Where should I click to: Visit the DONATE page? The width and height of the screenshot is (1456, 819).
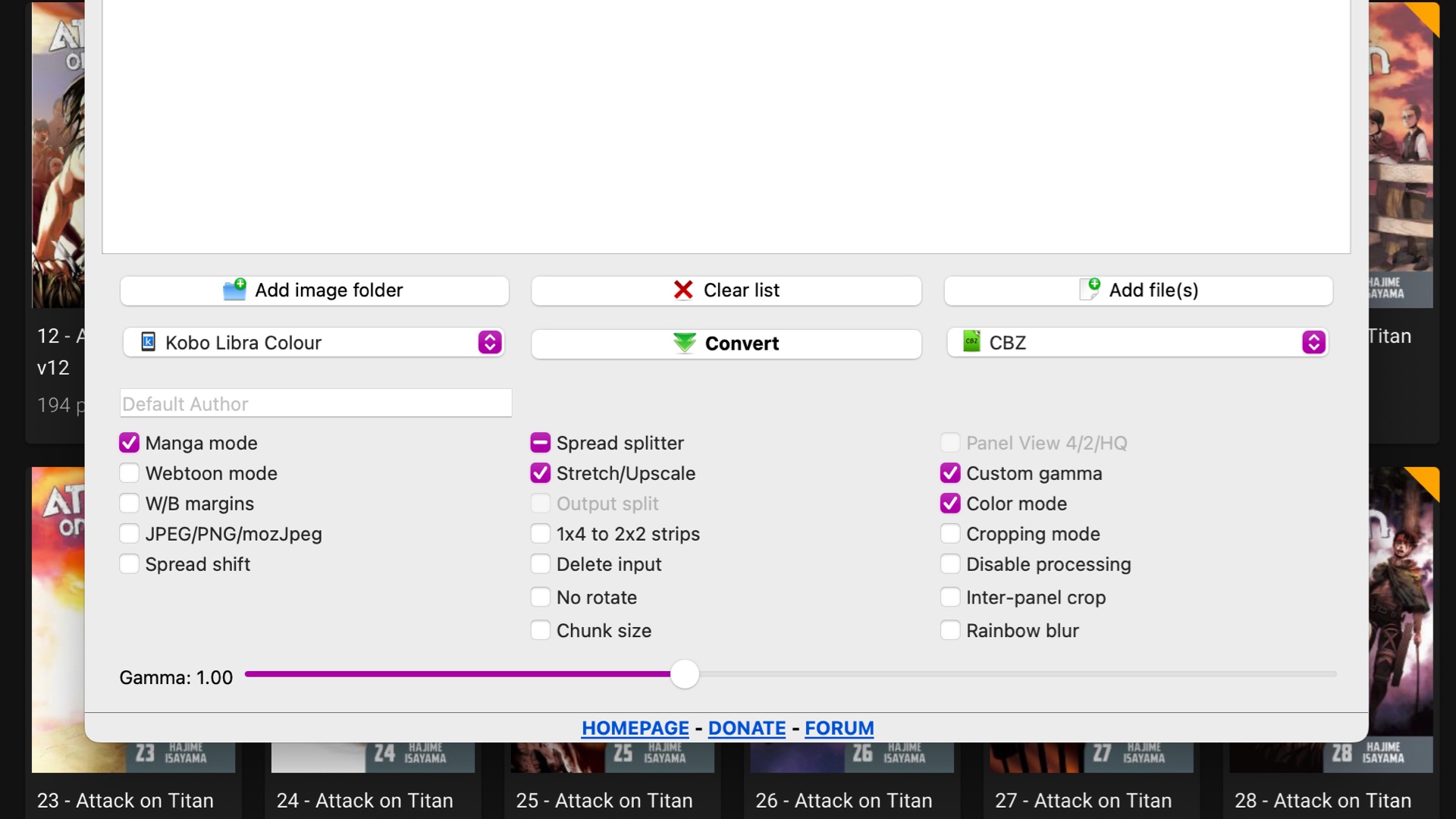tap(746, 727)
